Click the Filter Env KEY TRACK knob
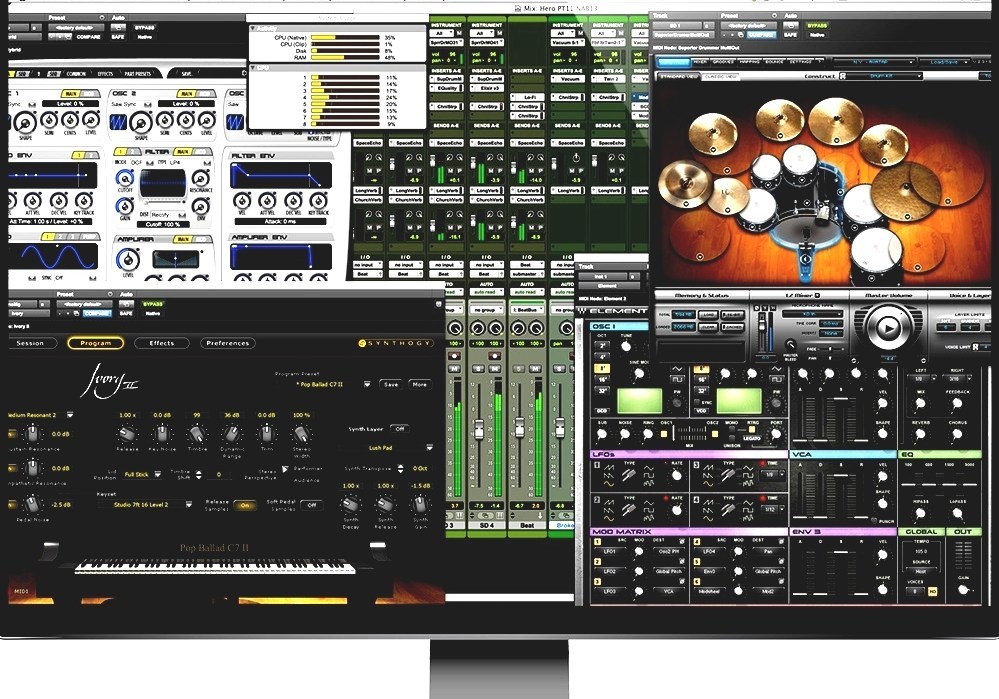 (x=319, y=201)
